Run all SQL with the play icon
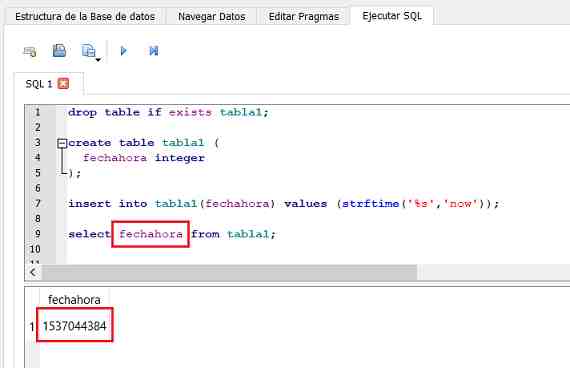The width and height of the screenshot is (570, 368). click(x=124, y=51)
